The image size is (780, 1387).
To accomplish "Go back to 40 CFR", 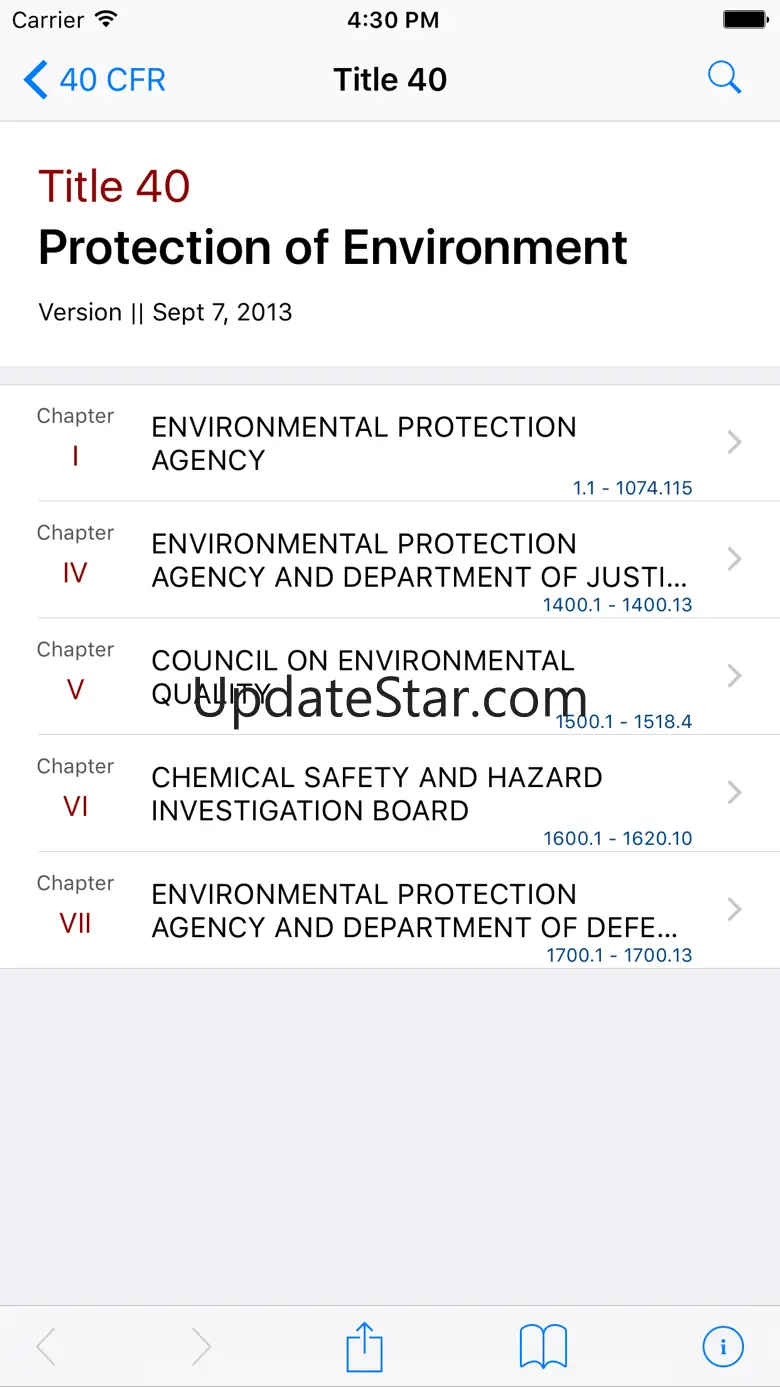I will [x=95, y=80].
